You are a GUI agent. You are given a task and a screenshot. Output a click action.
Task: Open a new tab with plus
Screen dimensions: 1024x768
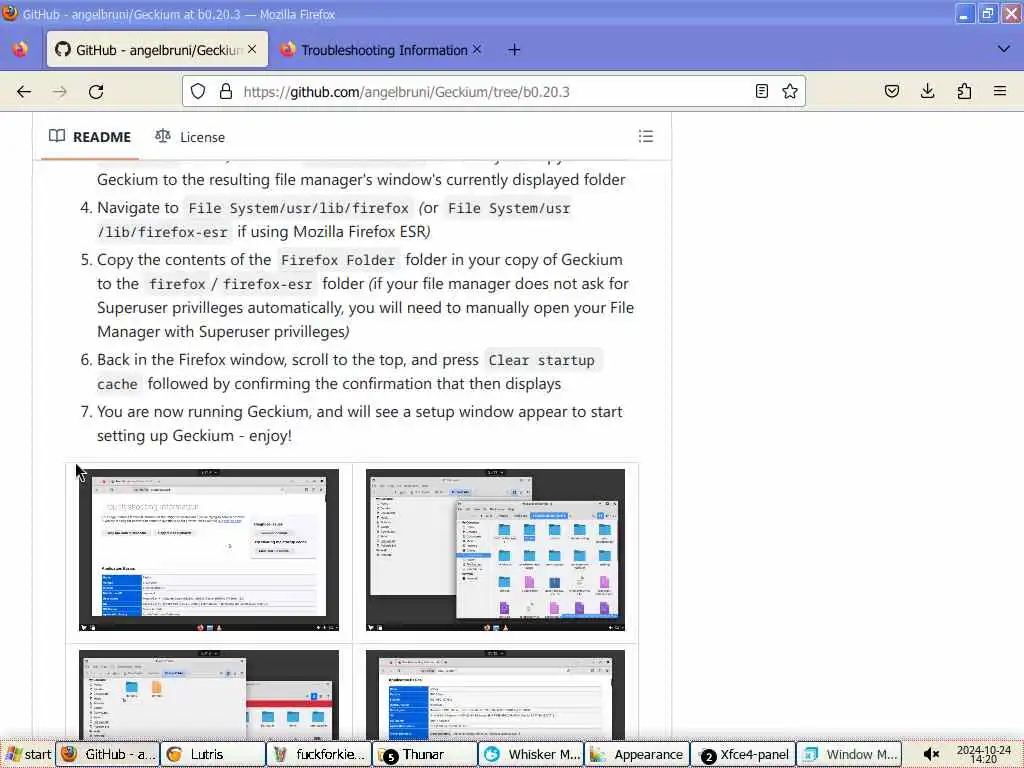[x=514, y=50]
